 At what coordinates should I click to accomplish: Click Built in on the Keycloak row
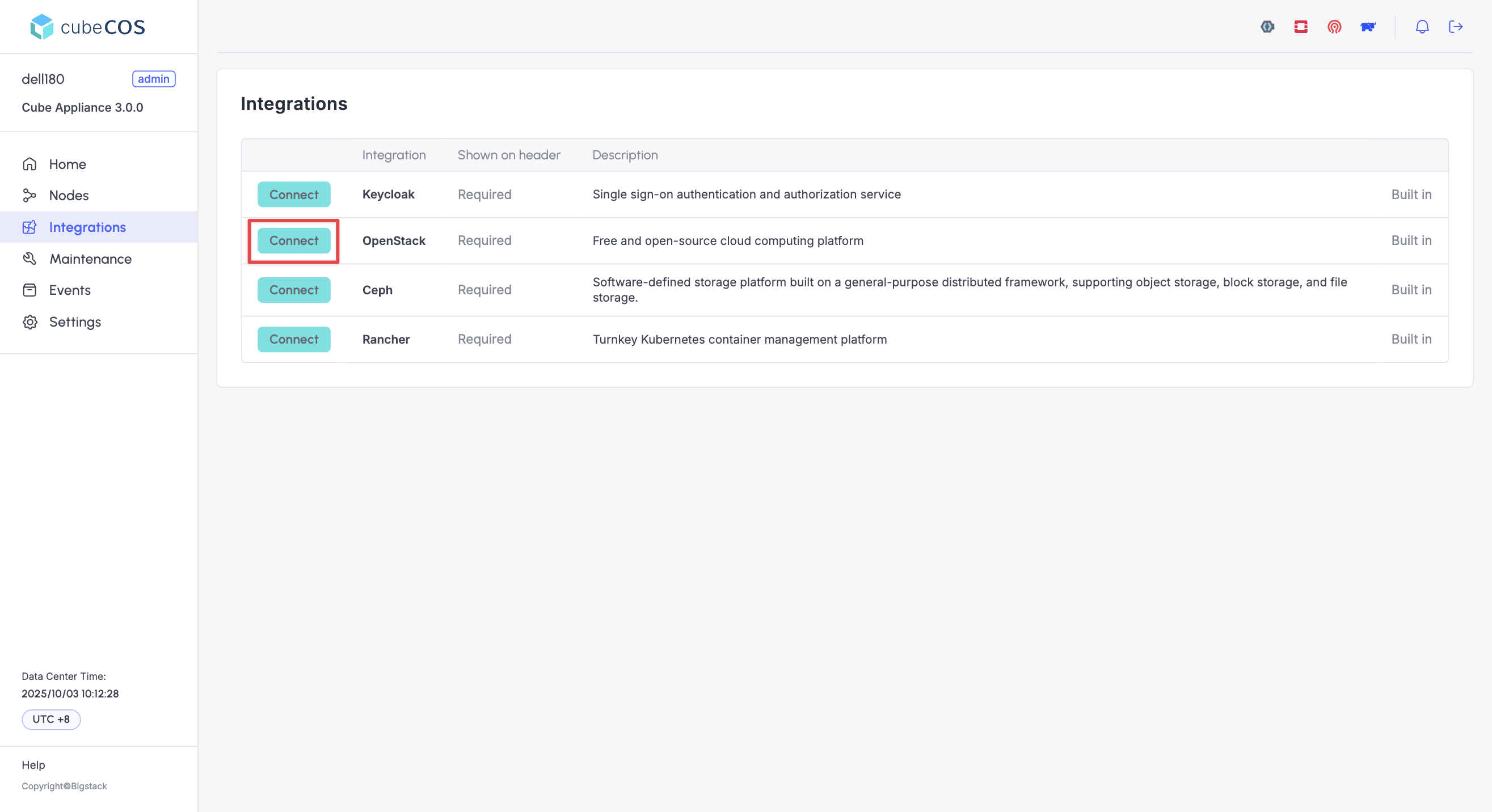pyautogui.click(x=1411, y=194)
